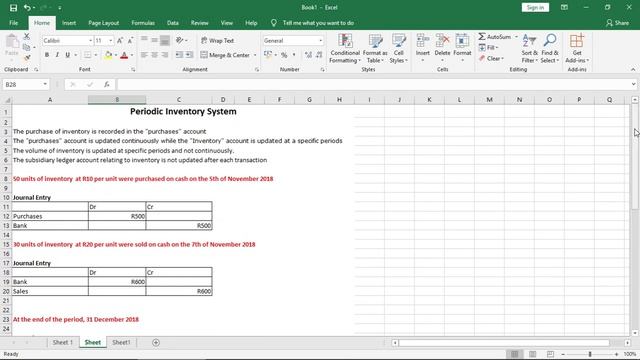The height and width of the screenshot is (360, 640).
Task: Open Conditional Formatting
Action: click(x=345, y=49)
